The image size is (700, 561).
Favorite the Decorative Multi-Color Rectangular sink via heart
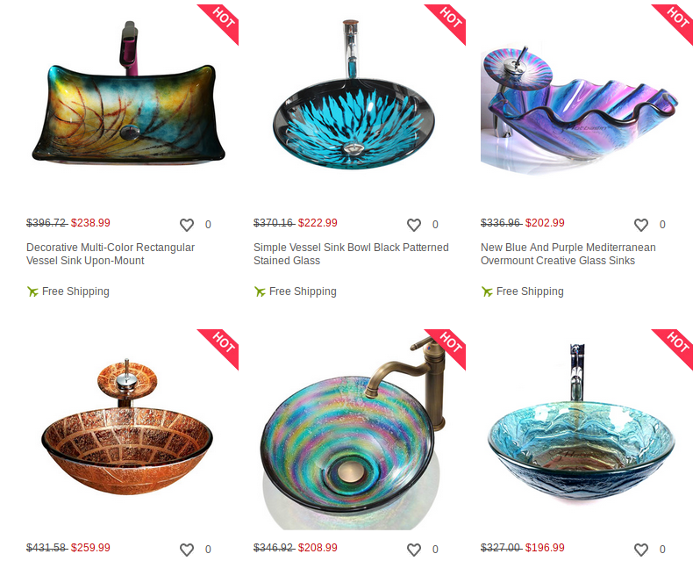click(187, 224)
